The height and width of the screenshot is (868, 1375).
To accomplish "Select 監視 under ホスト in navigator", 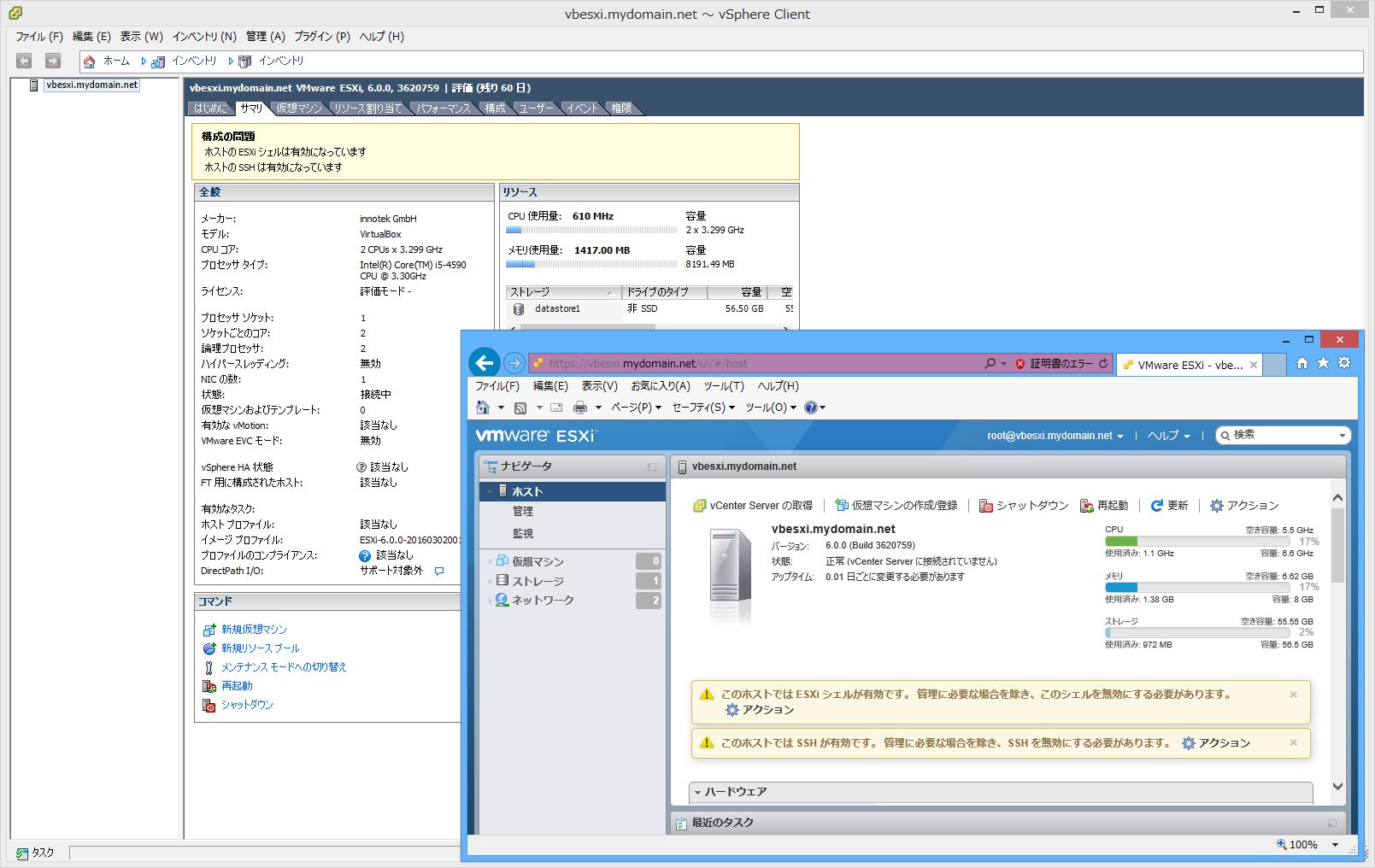I will click(522, 533).
